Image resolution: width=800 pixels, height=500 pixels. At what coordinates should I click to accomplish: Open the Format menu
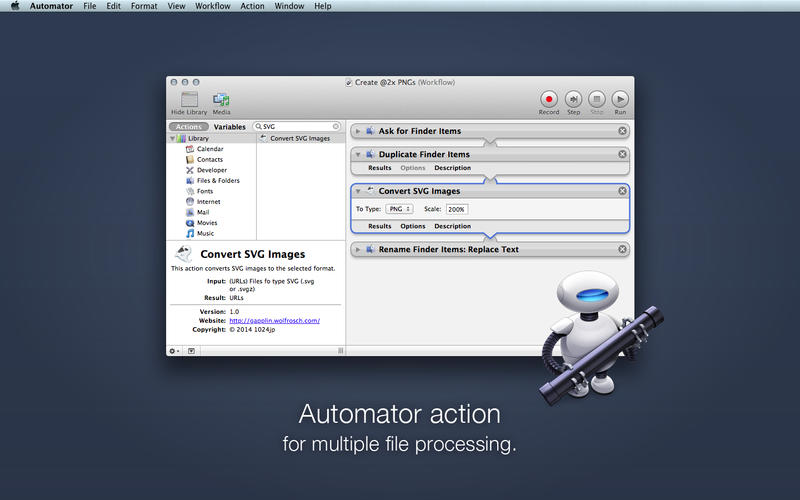coord(144,6)
